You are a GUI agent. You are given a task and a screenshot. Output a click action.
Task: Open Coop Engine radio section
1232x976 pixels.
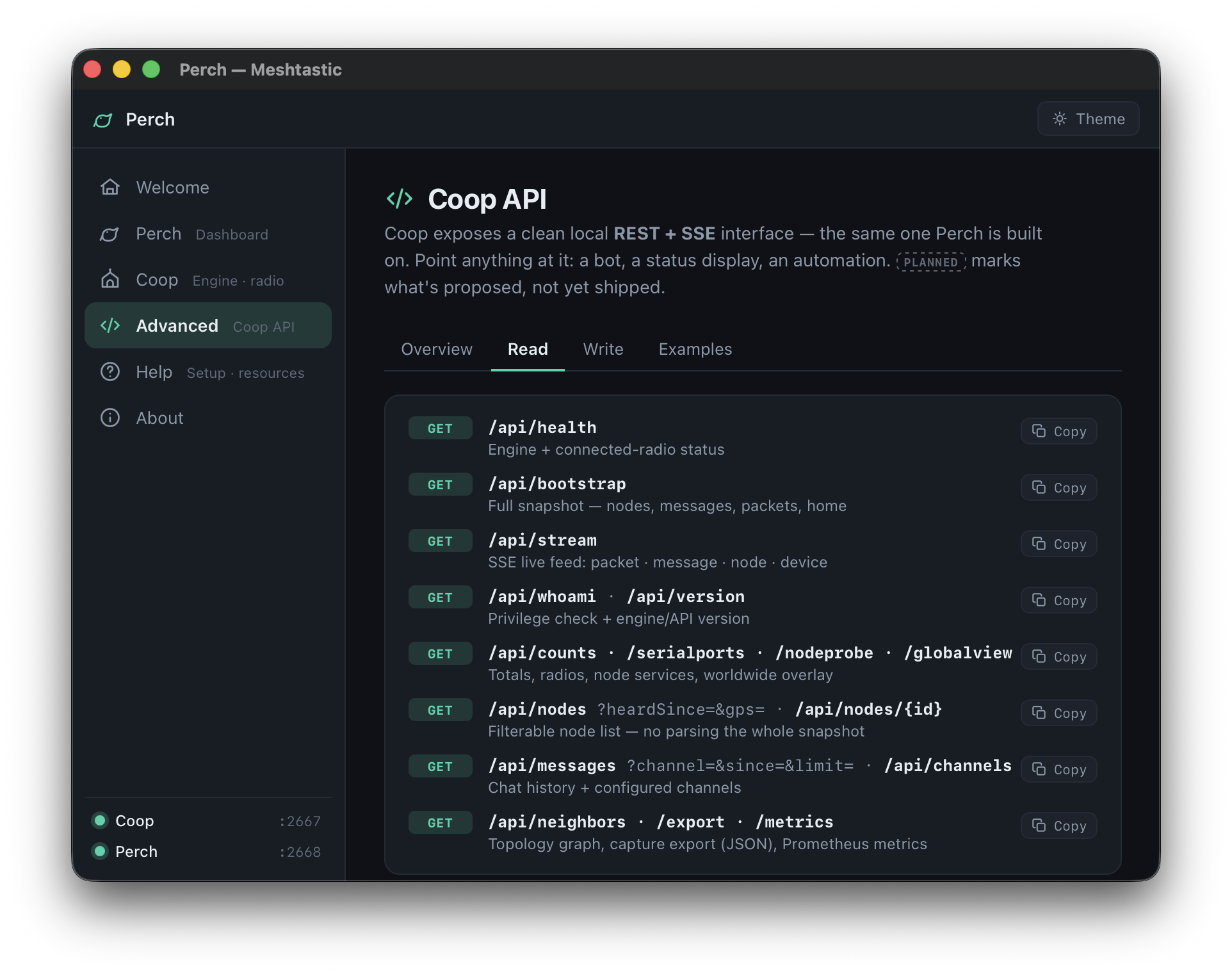coord(208,280)
